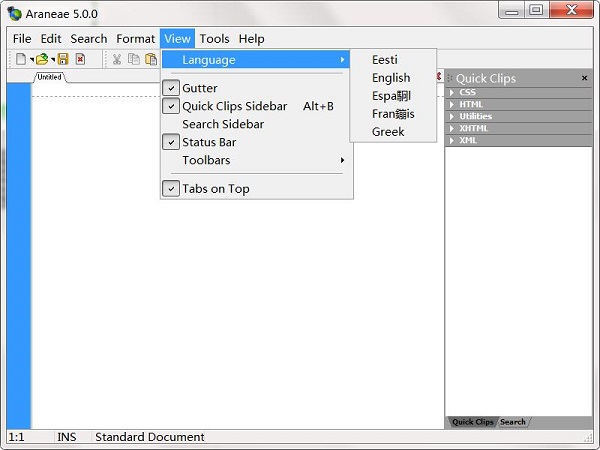Switch to the Untitled document tab

coord(49,77)
